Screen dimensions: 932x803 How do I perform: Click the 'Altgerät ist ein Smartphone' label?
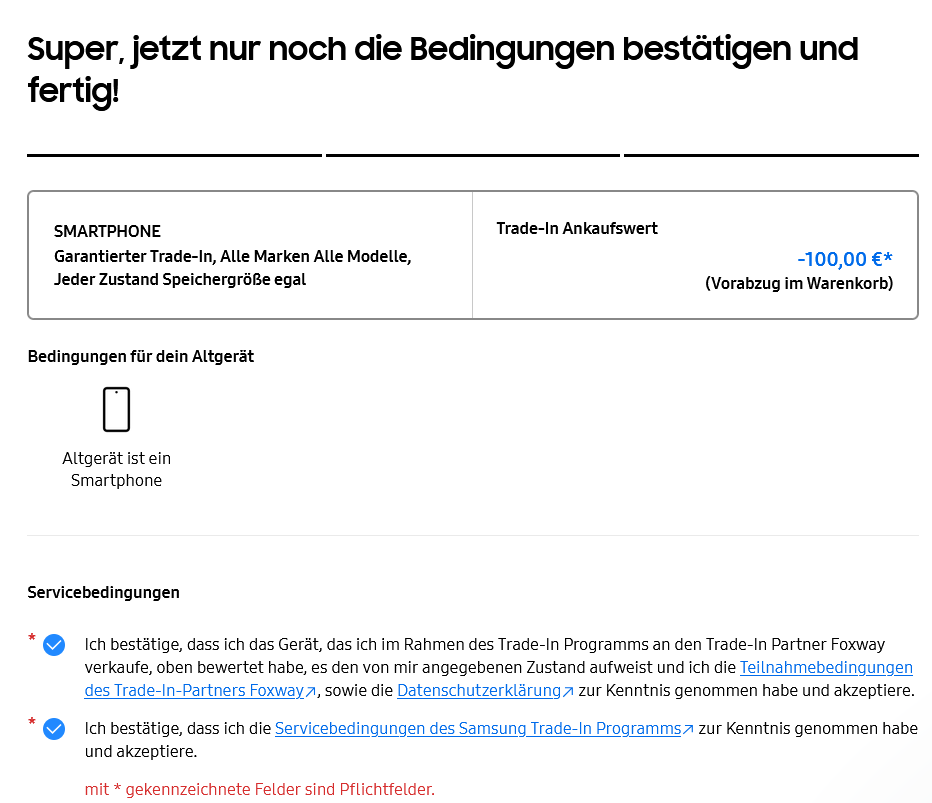[x=116, y=469]
